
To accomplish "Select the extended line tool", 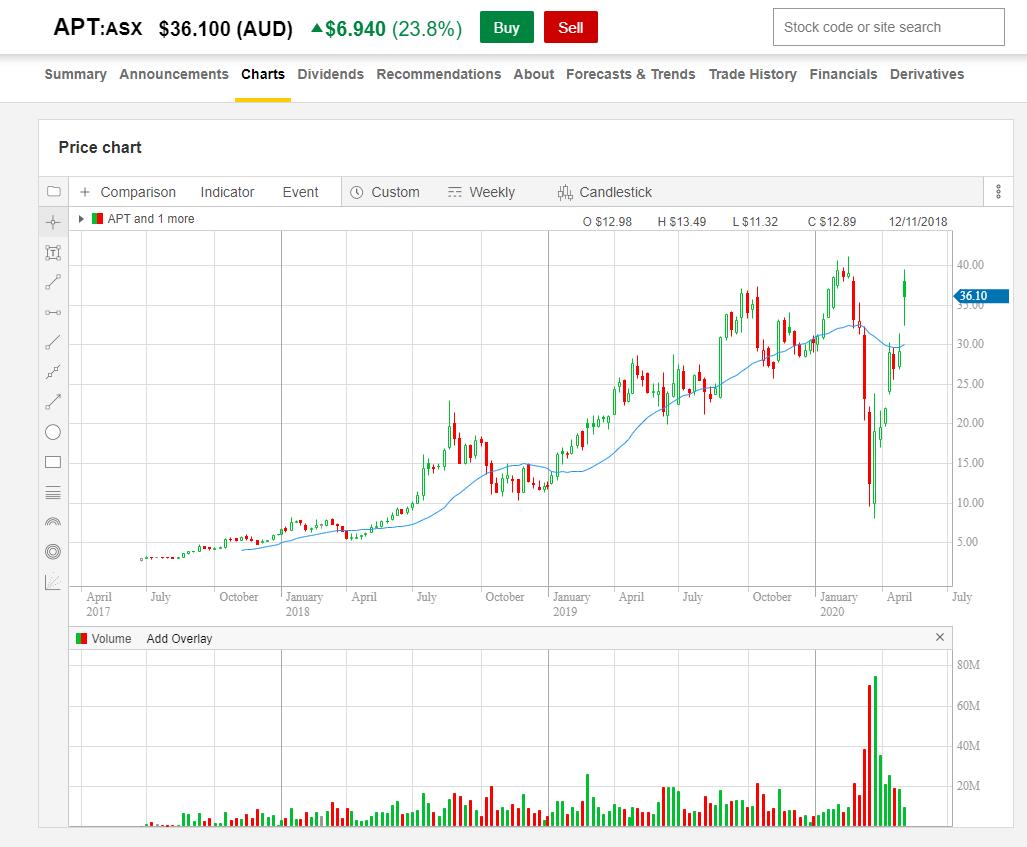I will click(53, 372).
